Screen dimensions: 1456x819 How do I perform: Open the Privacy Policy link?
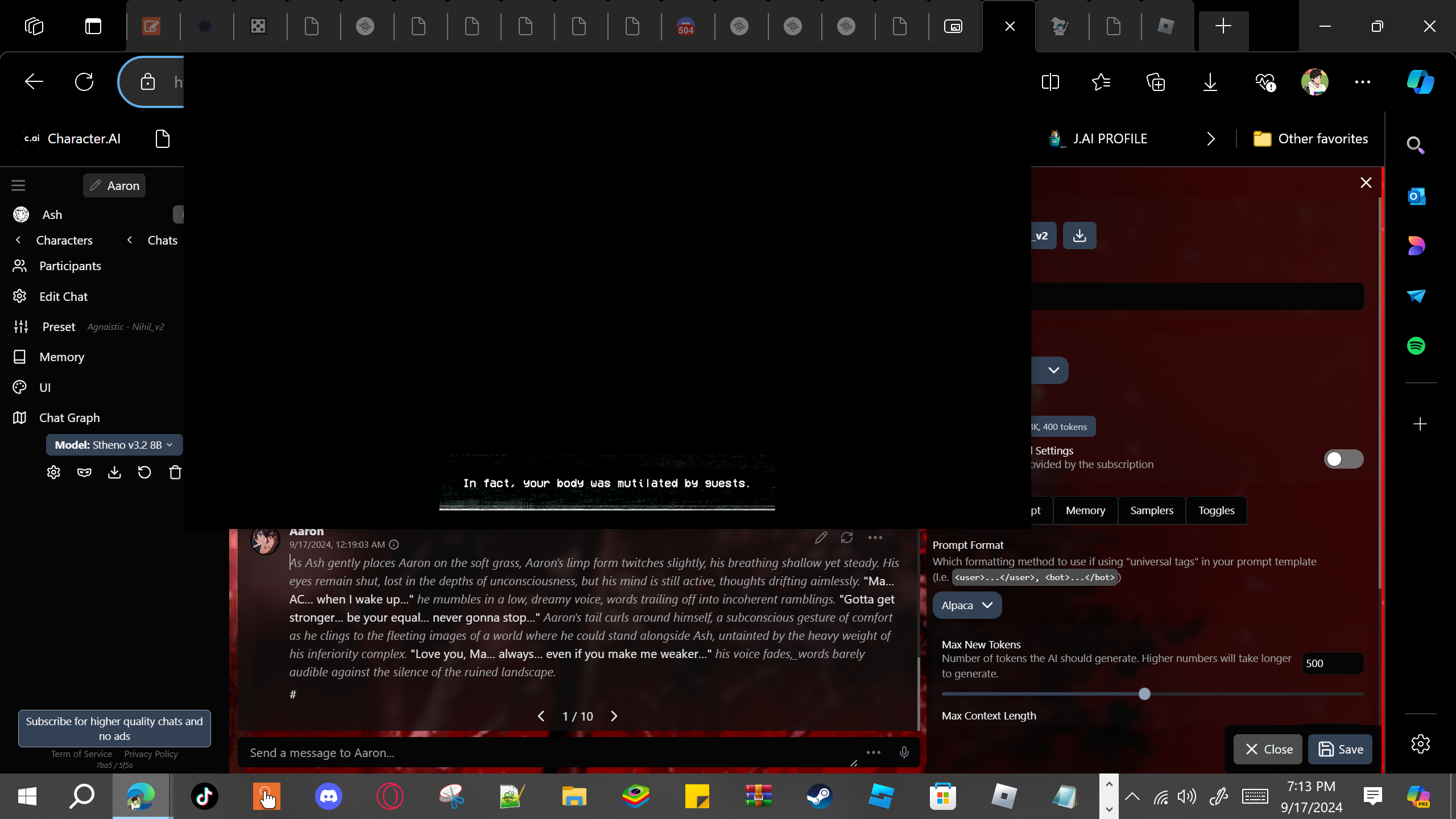point(151,754)
